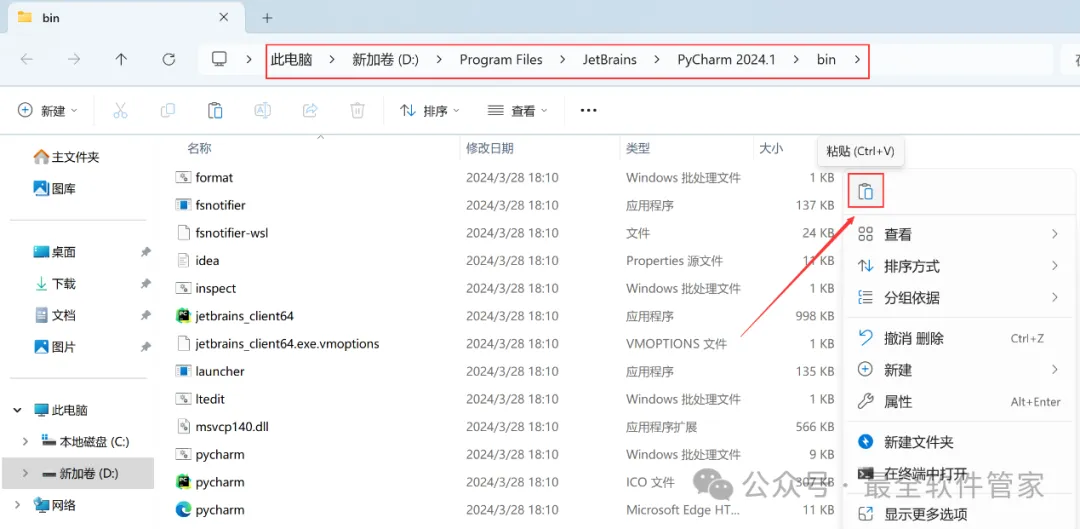The width and height of the screenshot is (1080, 529).
Task: Collapse the 此电脑 tree node
Action: pyautogui.click(x=17, y=411)
